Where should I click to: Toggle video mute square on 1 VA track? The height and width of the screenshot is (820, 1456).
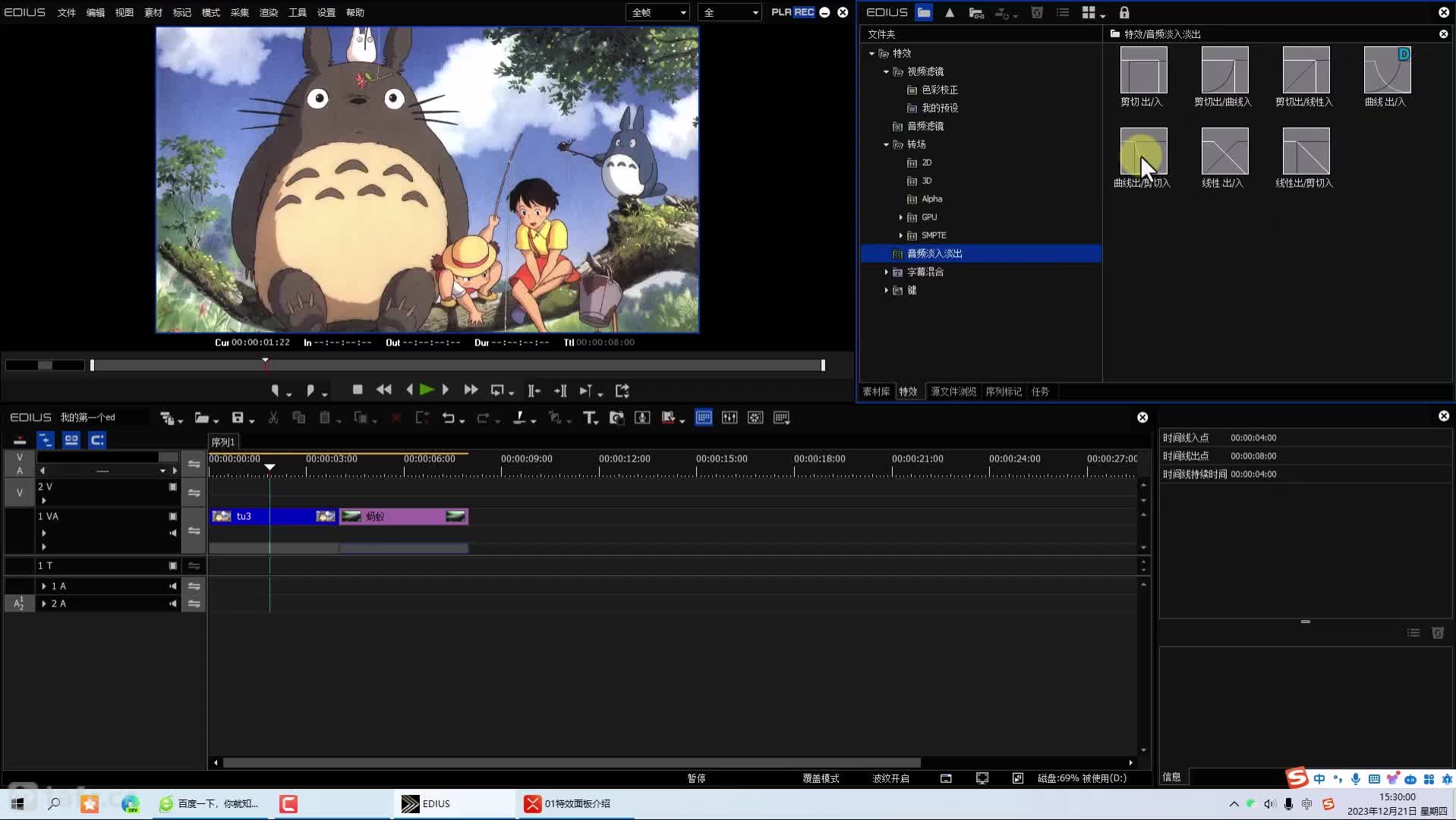(x=173, y=516)
